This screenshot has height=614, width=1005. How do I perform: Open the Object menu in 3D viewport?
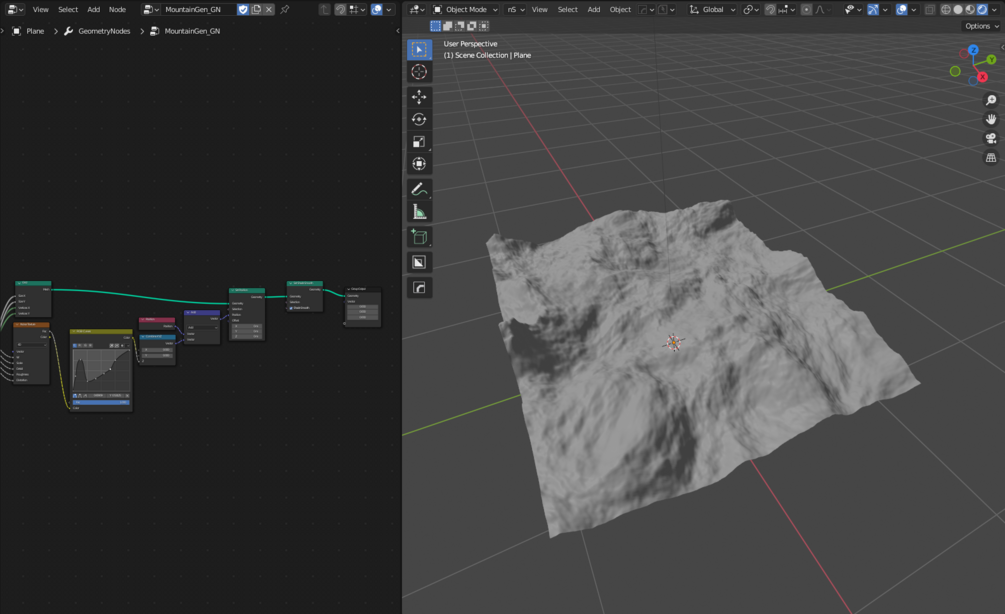620,9
